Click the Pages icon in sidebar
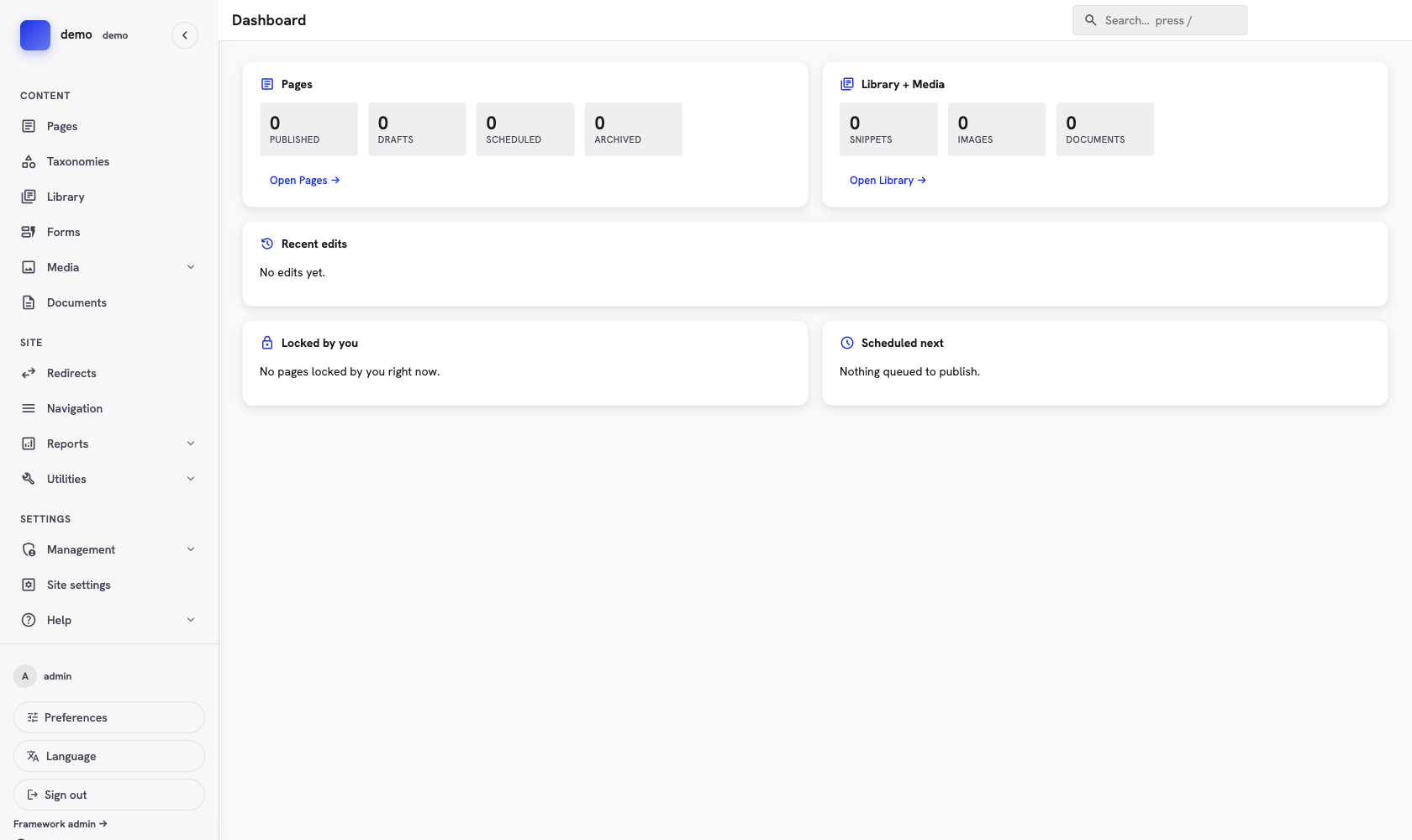Screen dimensions: 1412x840 tap(29, 126)
